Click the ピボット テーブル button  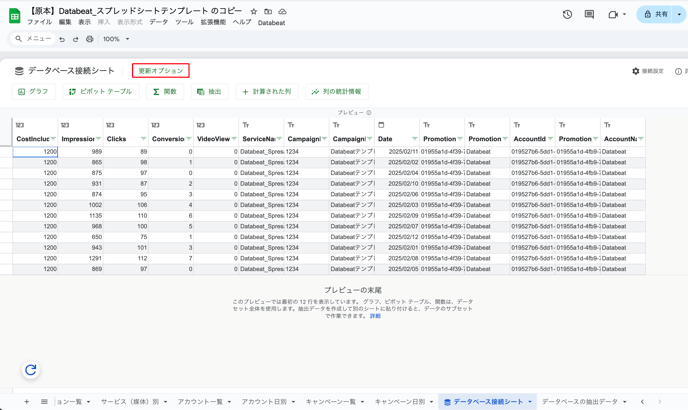pyautogui.click(x=101, y=92)
